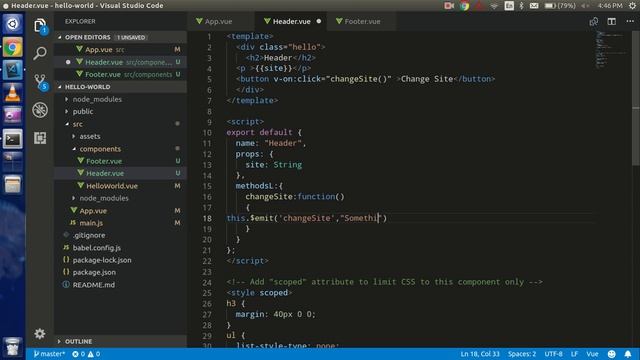
Task: Click the Open Changes icon in editor toolbar
Action: click(593, 21)
